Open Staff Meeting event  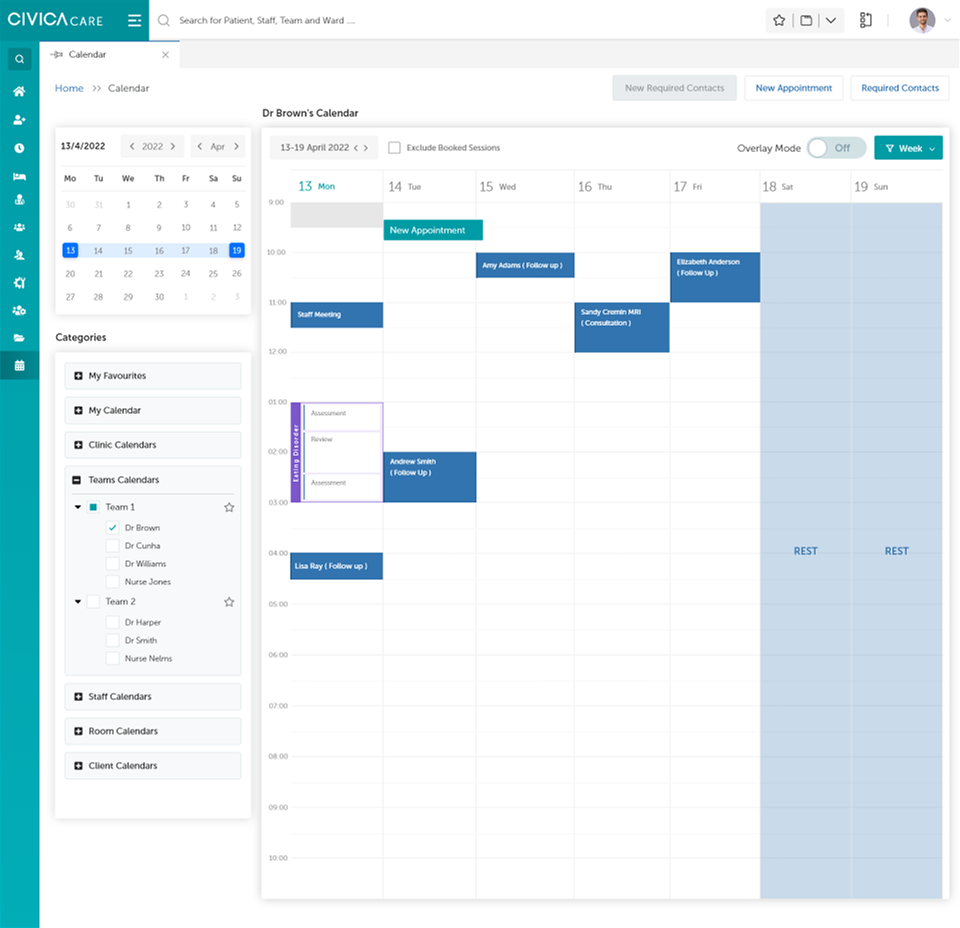pos(337,315)
